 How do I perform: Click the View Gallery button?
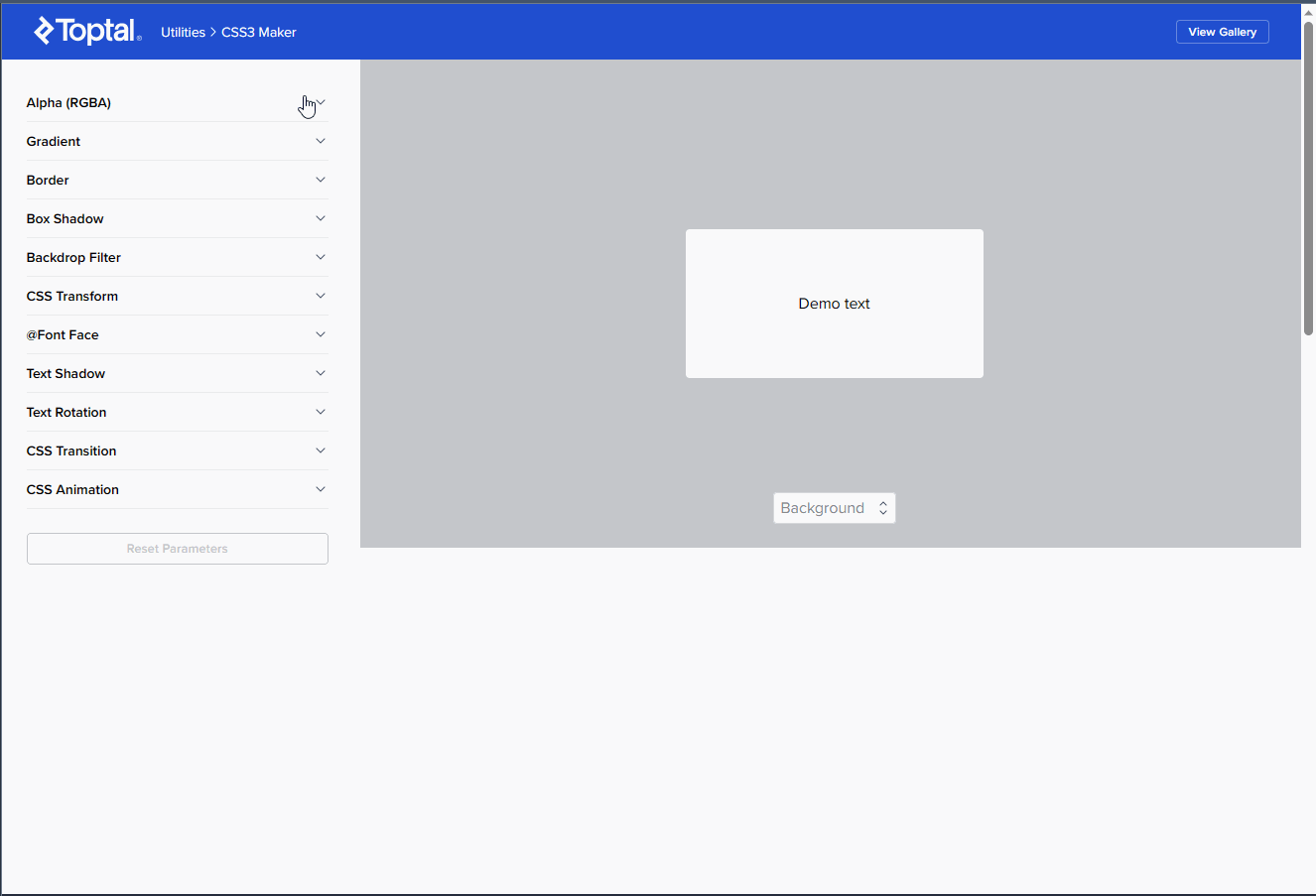click(x=1222, y=32)
